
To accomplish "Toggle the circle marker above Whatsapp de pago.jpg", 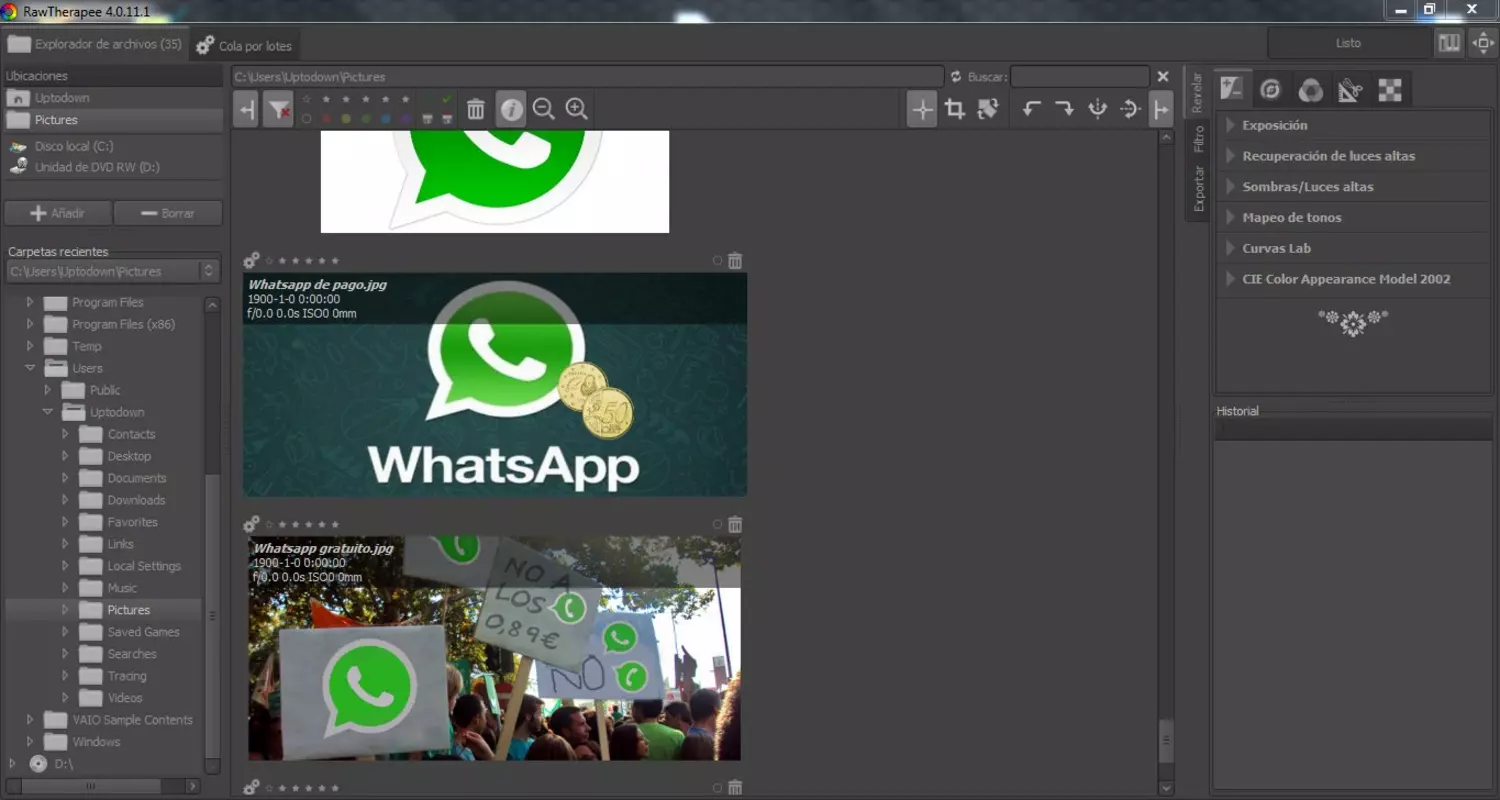I will coord(717,260).
